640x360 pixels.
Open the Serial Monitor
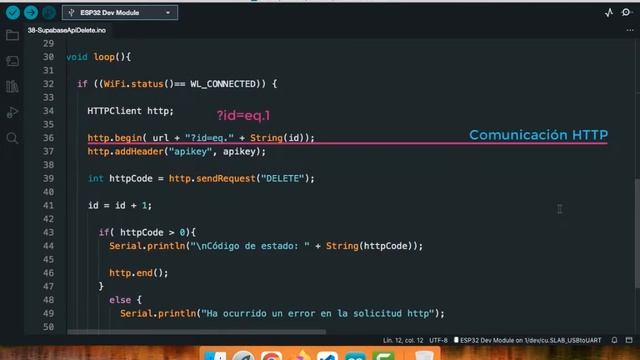click(626, 13)
